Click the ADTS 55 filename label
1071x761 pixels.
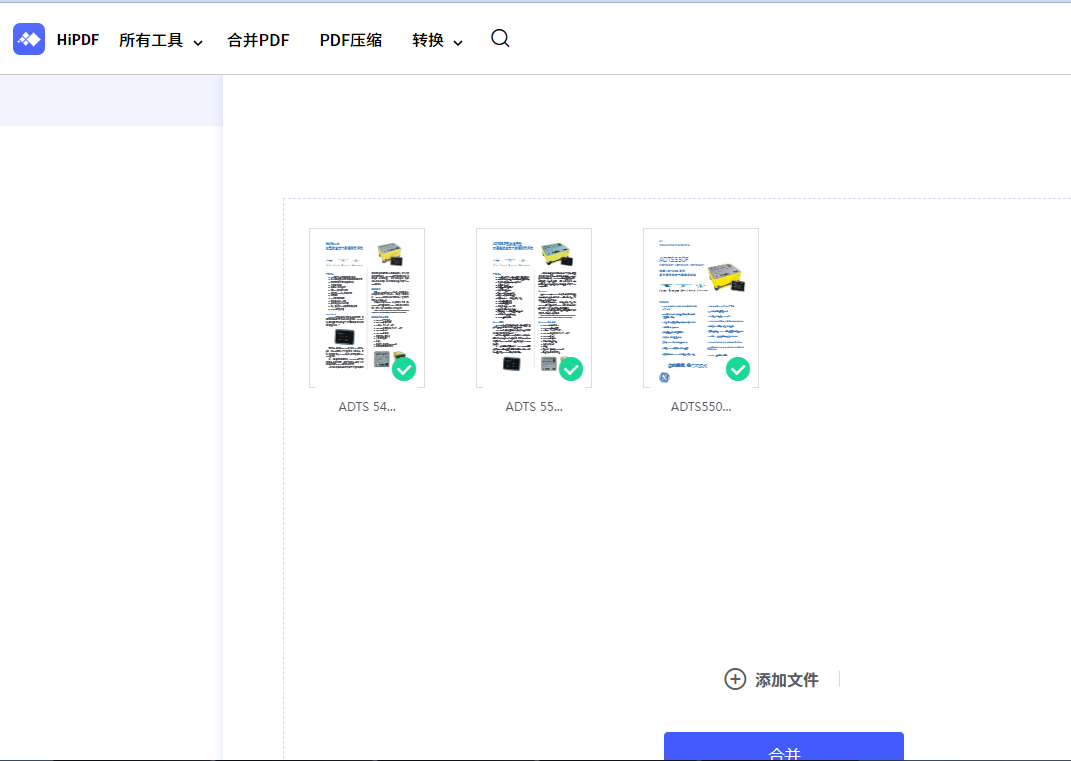point(533,406)
